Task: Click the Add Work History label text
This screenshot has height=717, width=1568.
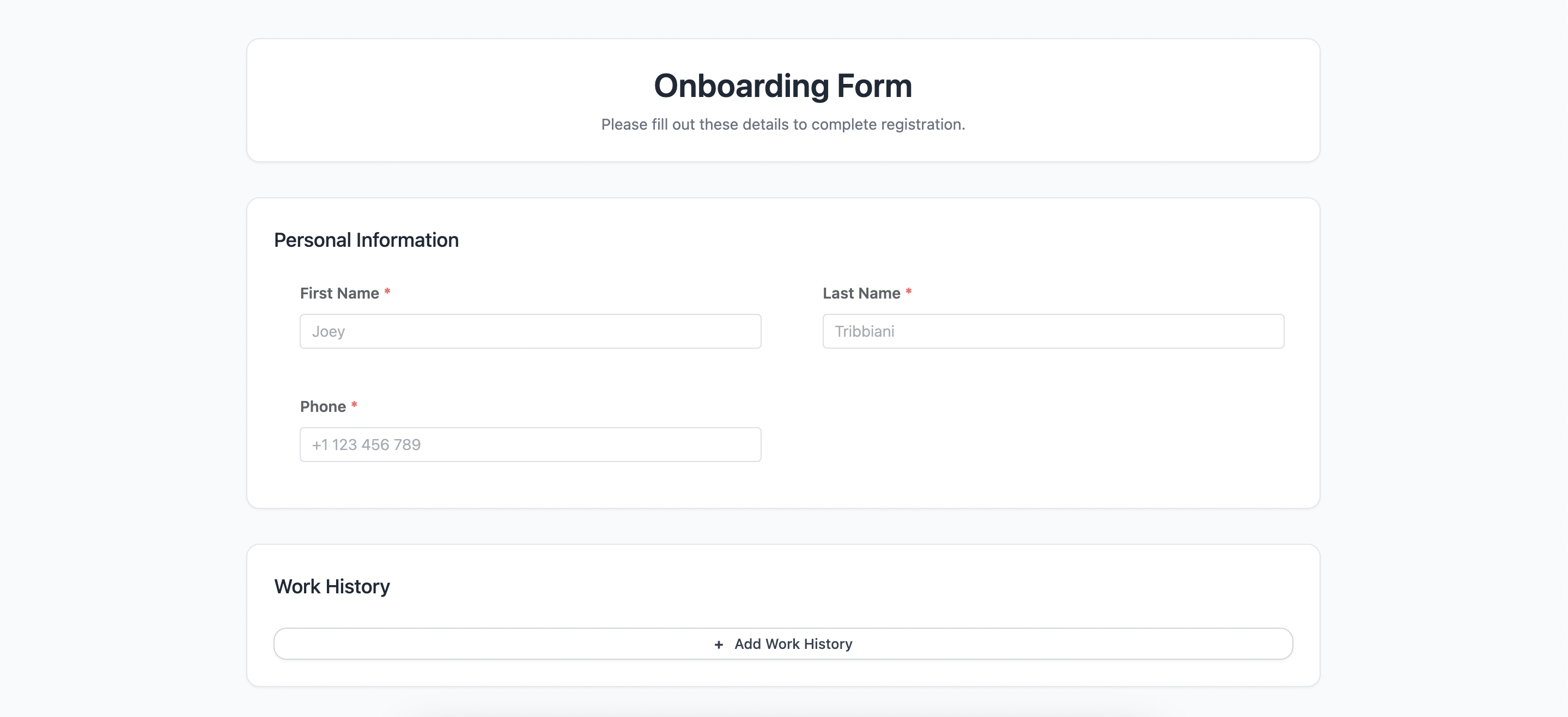Action: (x=793, y=644)
